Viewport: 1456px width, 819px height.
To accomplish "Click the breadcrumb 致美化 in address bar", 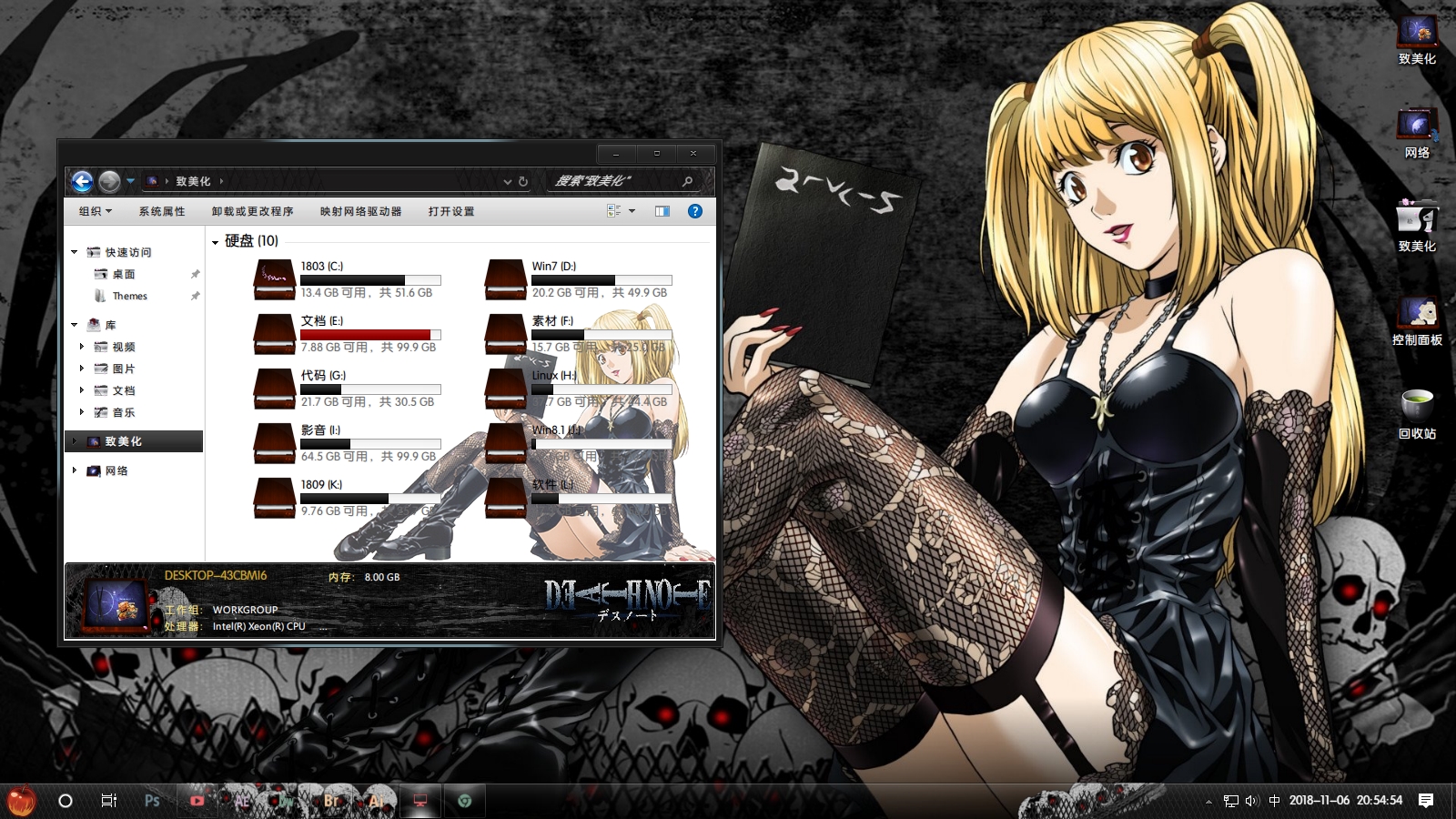I will click(x=193, y=181).
